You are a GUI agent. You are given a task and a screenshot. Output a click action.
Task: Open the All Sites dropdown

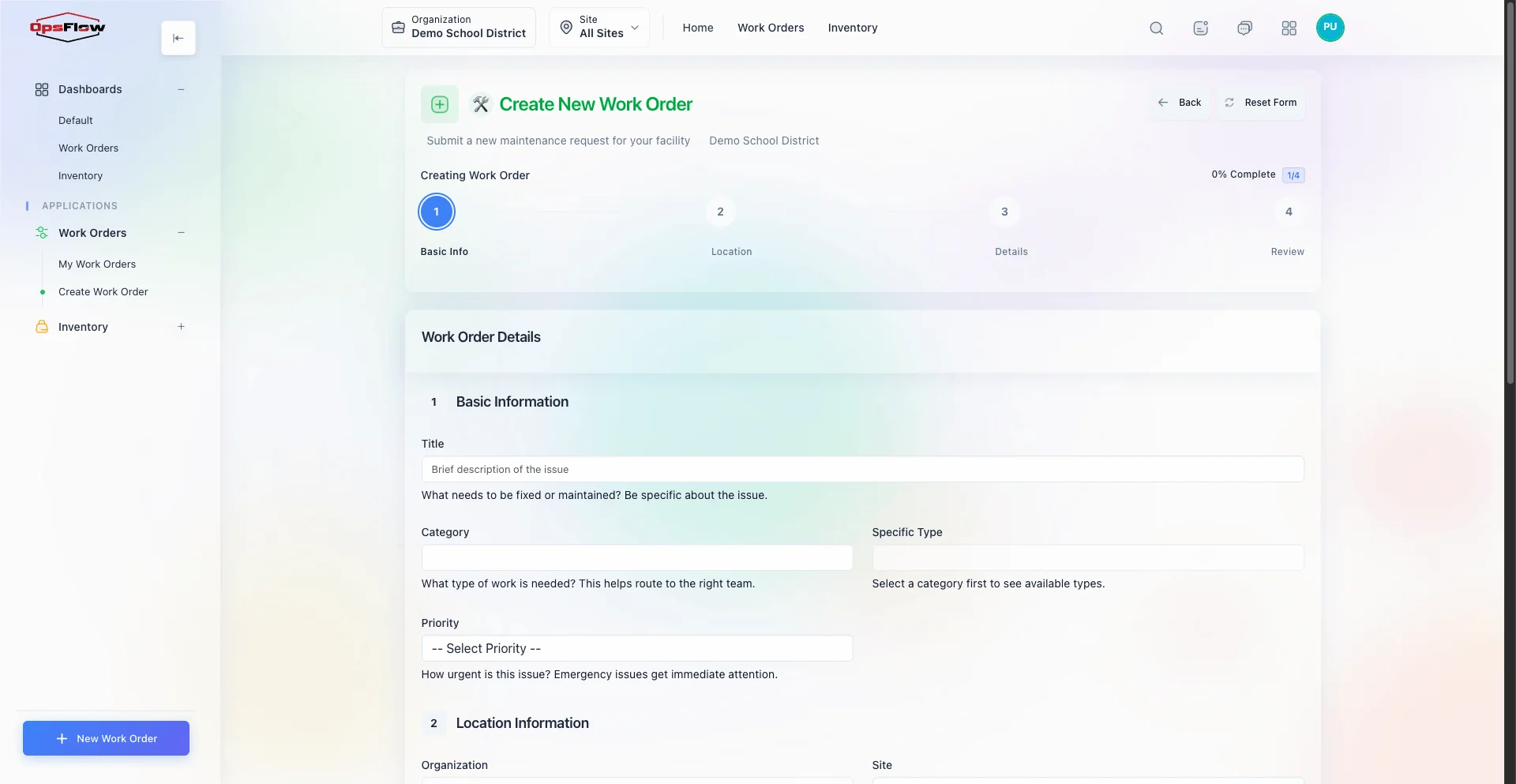tap(600, 28)
